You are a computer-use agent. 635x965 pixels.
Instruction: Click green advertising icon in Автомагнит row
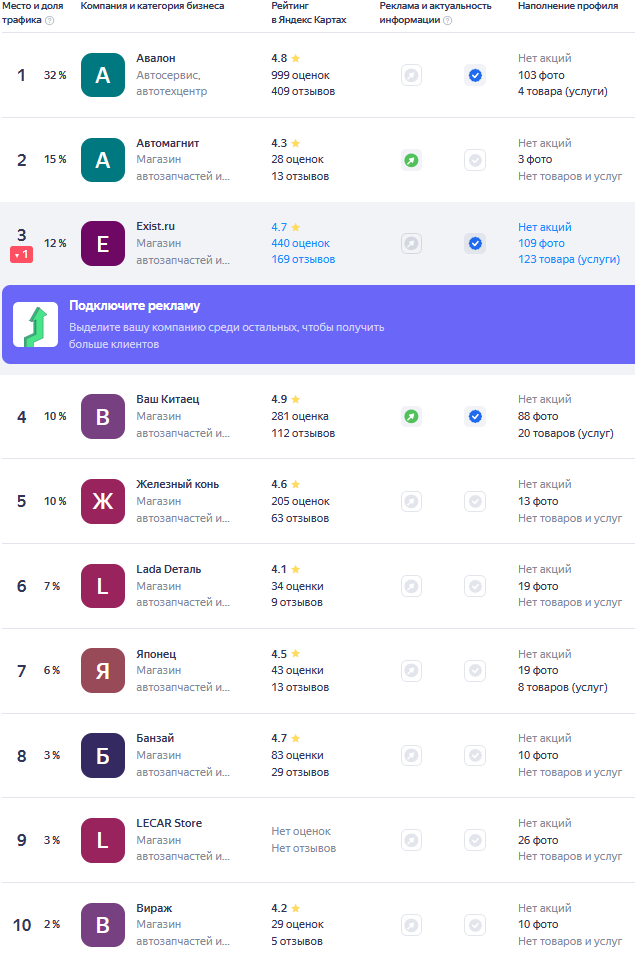(411, 160)
